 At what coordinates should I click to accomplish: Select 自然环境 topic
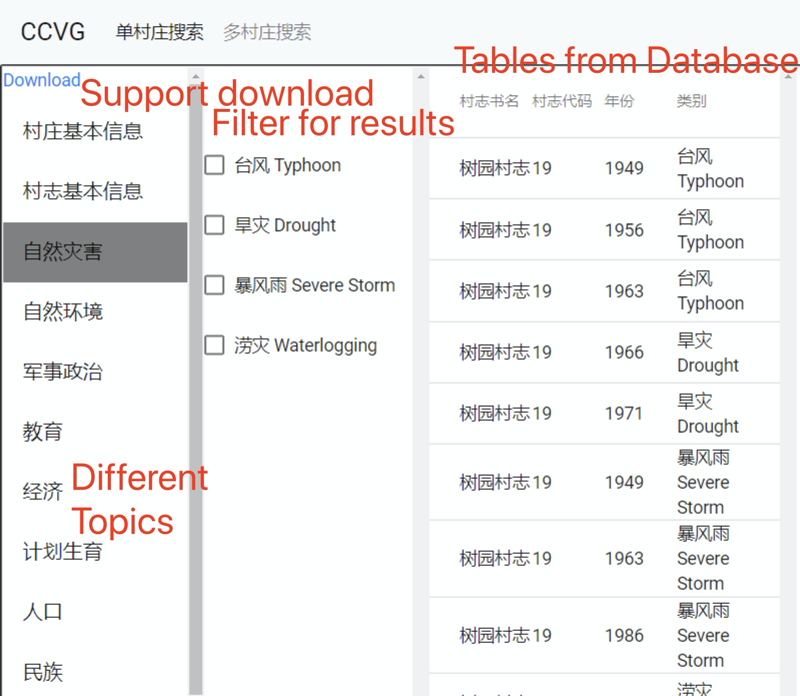pyautogui.click(x=95, y=312)
